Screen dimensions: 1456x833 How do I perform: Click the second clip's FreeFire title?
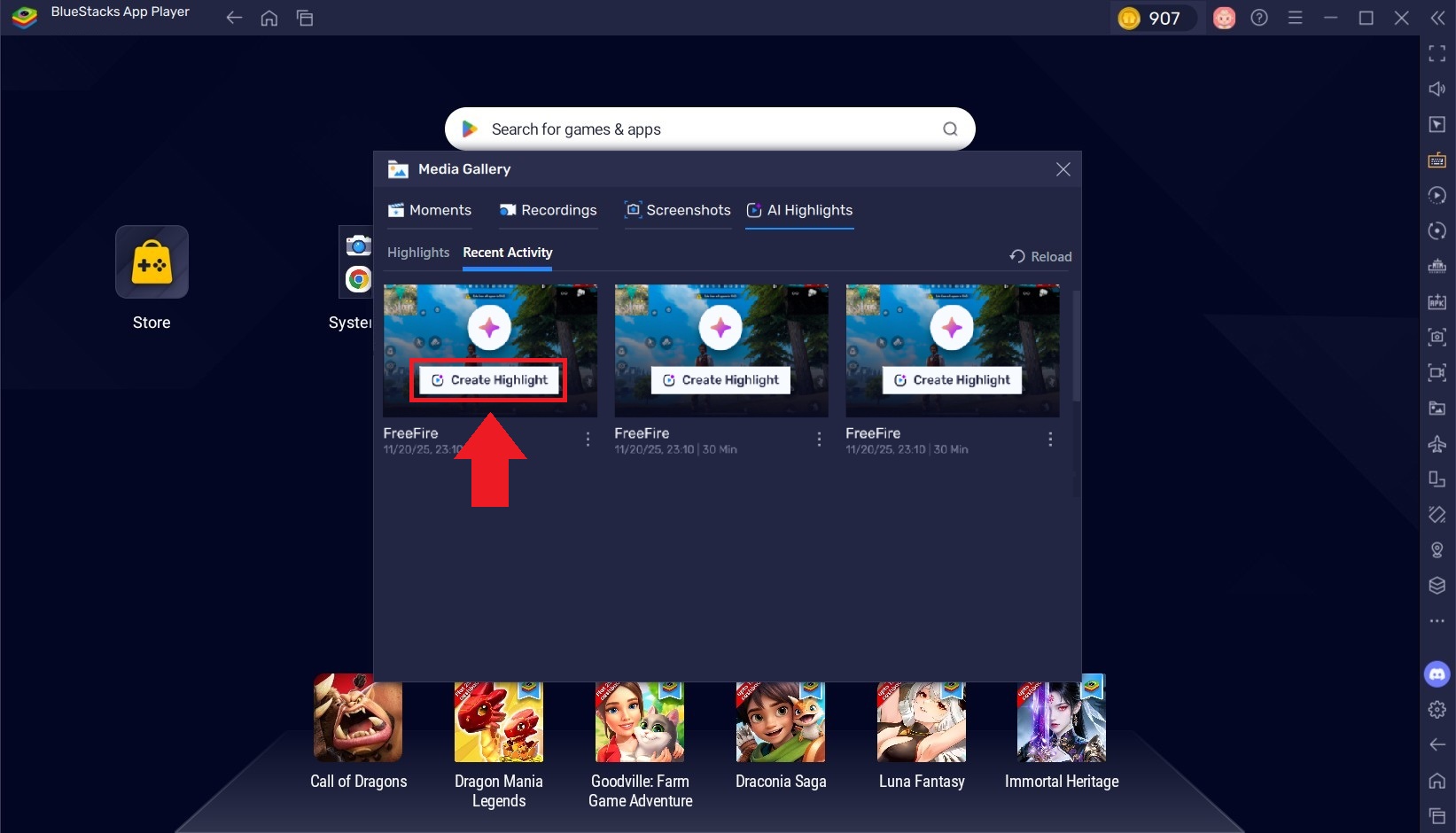(642, 433)
